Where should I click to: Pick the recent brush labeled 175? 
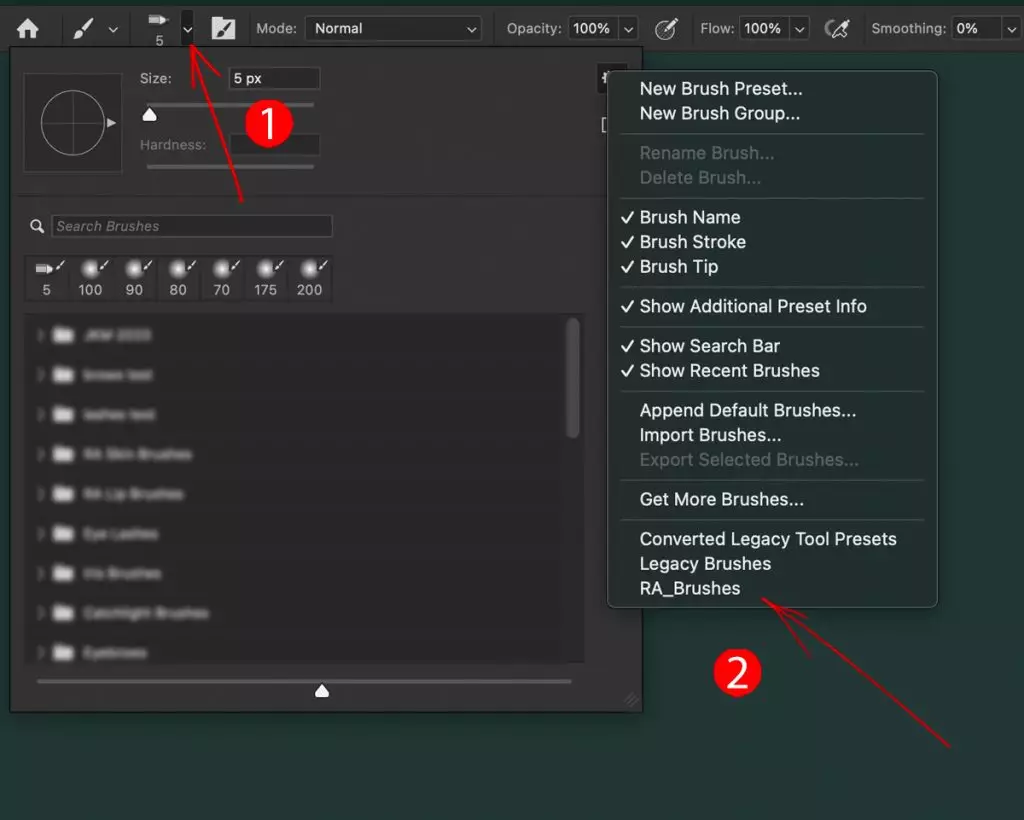266,278
